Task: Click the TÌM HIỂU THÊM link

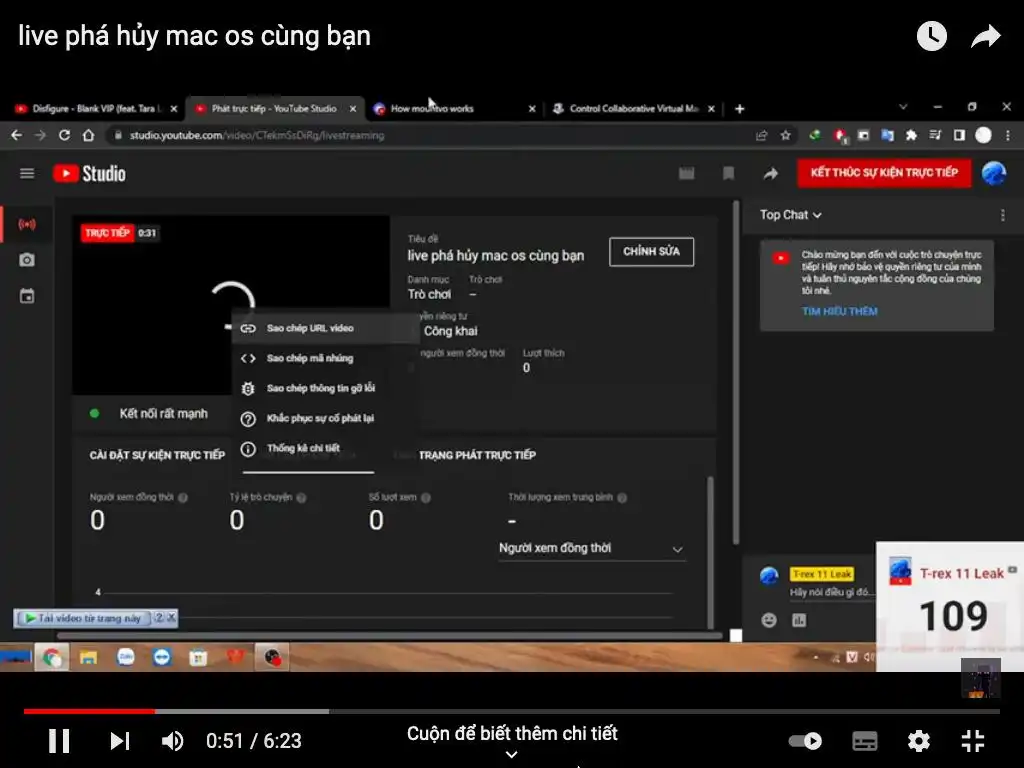Action: tap(839, 312)
